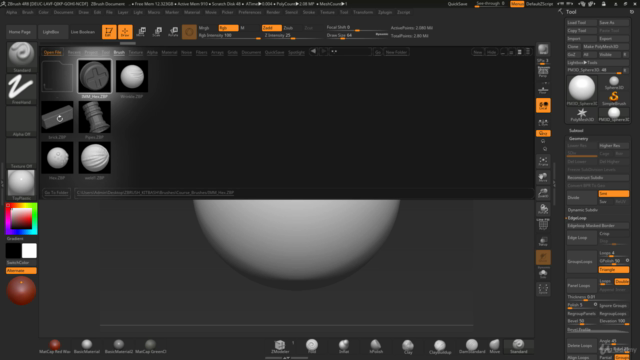Select the MatCap Red Wax material
This screenshot has width=640, height=360.
pos(55,346)
